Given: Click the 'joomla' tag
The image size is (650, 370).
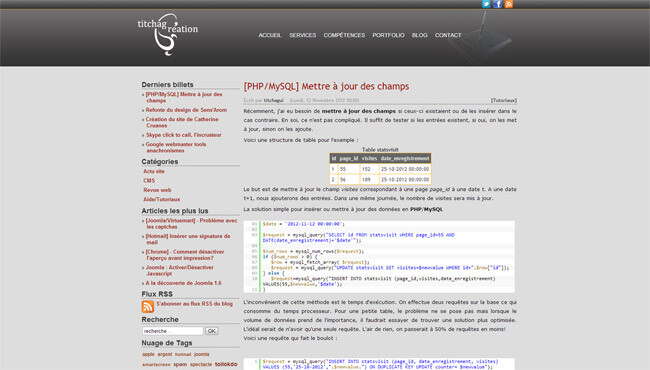Looking at the screenshot, I should pos(201,354).
